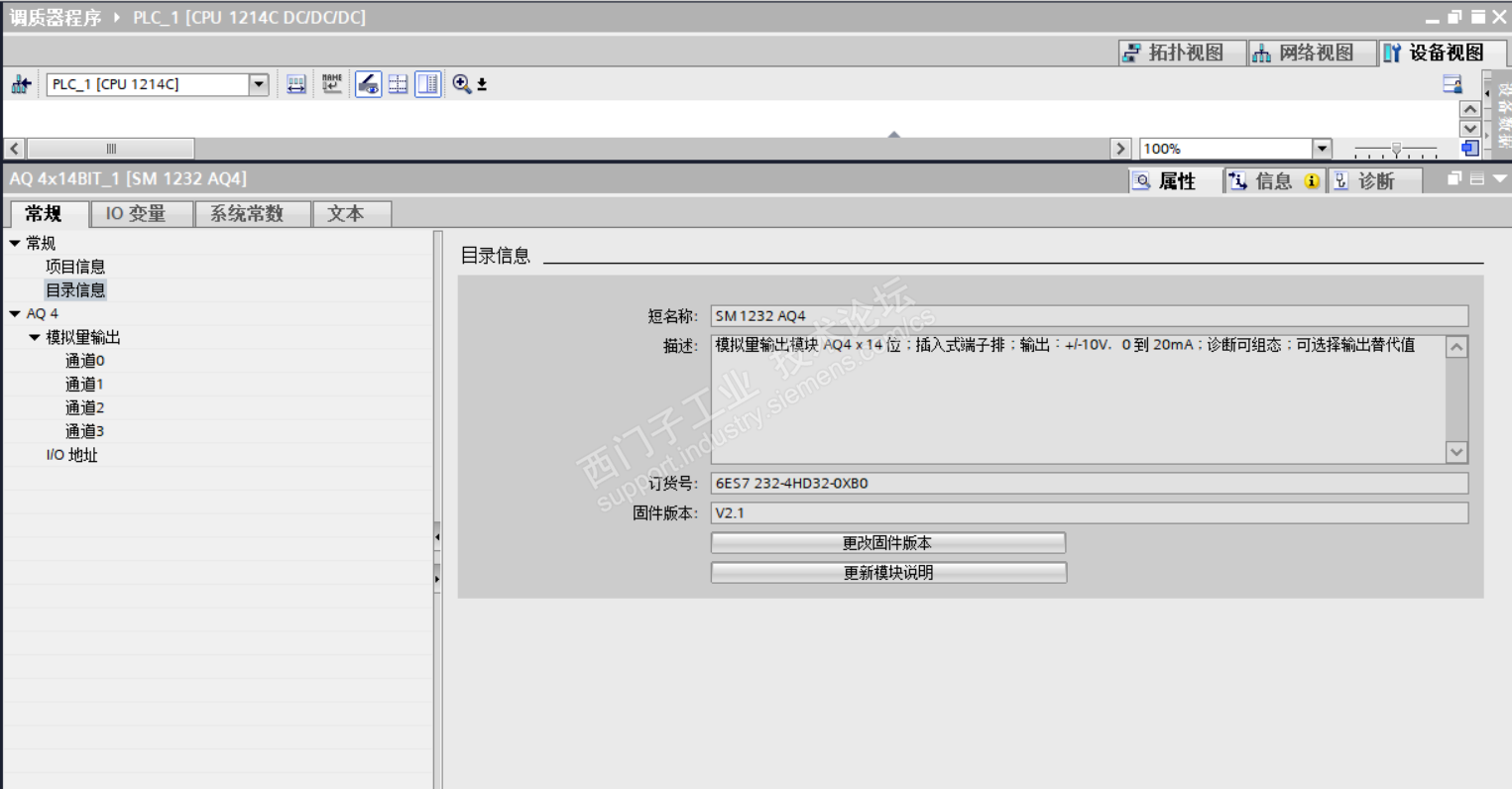
Task: Click the zoom slider handle
Action: [x=1396, y=150]
